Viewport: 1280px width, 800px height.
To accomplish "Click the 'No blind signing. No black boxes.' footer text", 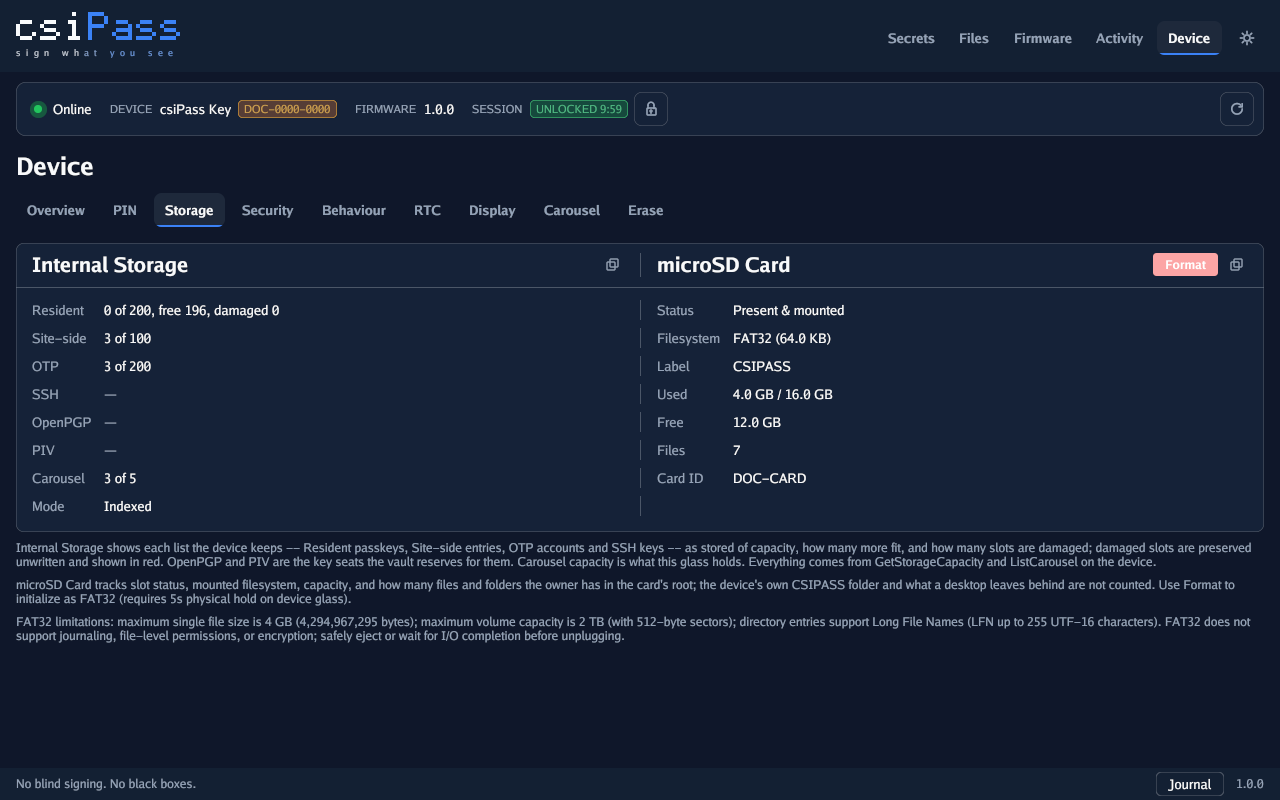I will (x=106, y=784).
